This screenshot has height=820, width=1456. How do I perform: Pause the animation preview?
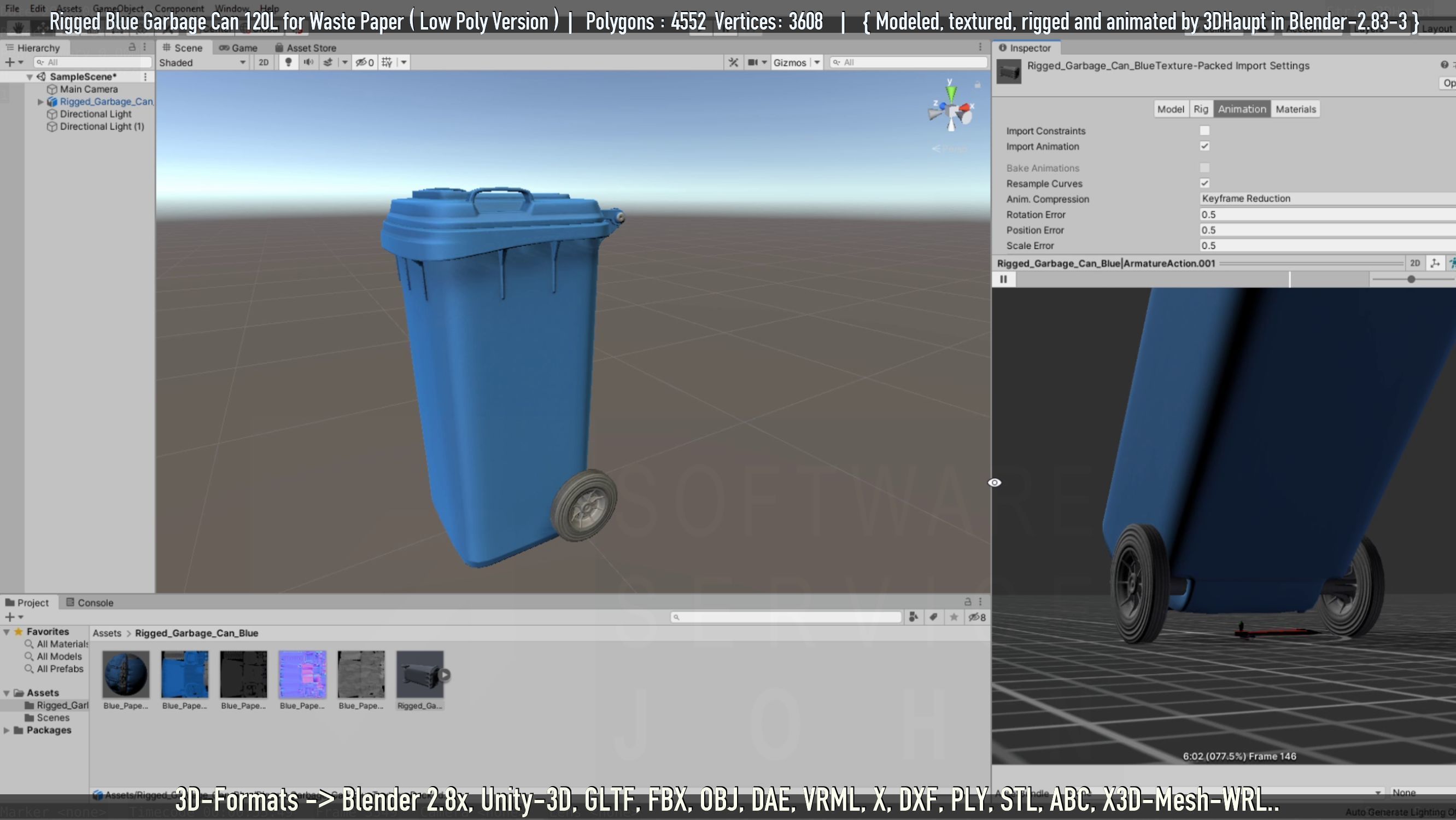[x=1004, y=279]
